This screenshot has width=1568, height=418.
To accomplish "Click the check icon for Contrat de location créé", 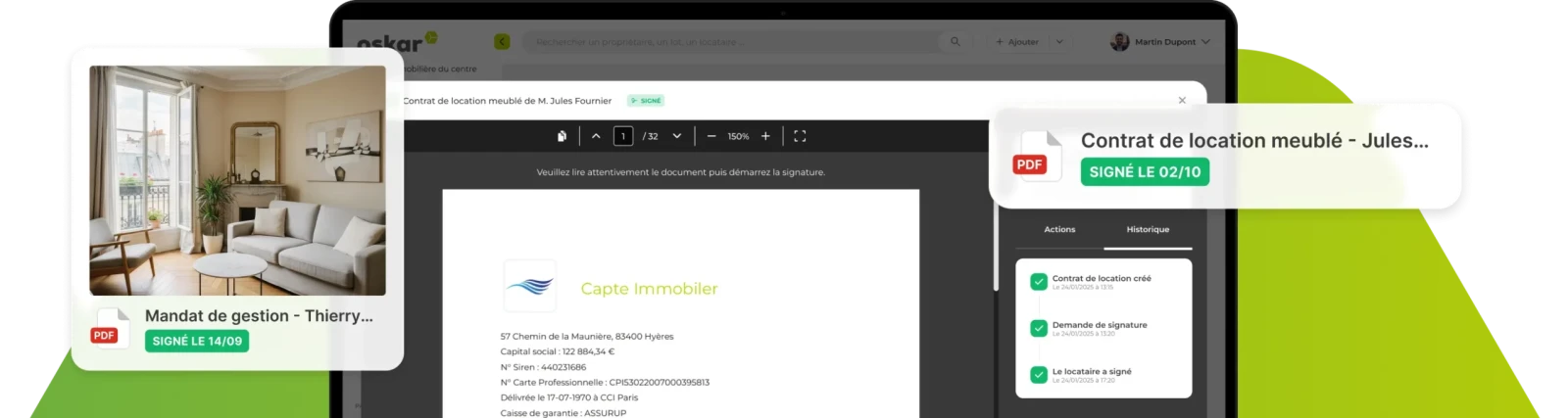I will coord(1039,282).
